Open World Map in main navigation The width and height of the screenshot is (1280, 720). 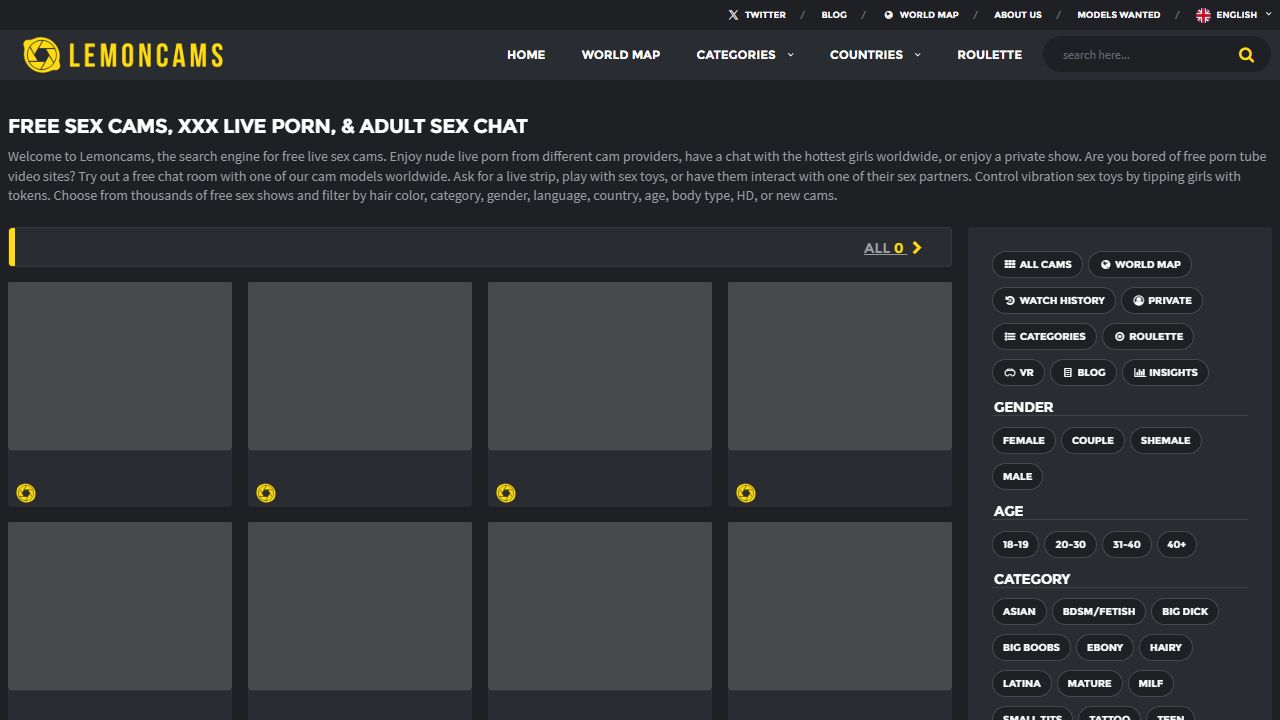click(621, 55)
